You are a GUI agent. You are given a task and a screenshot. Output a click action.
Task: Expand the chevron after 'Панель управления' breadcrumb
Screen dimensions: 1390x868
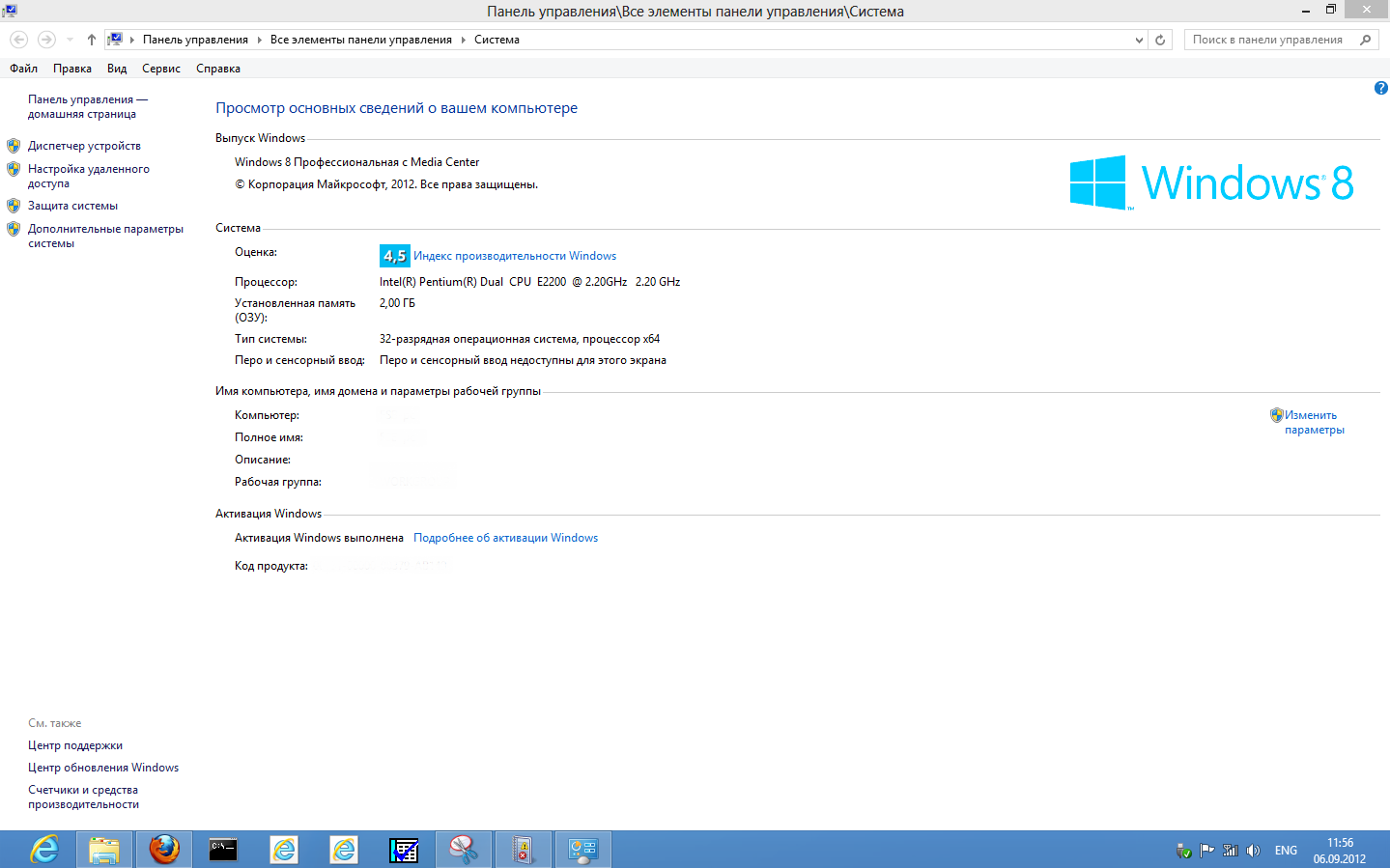click(x=259, y=40)
